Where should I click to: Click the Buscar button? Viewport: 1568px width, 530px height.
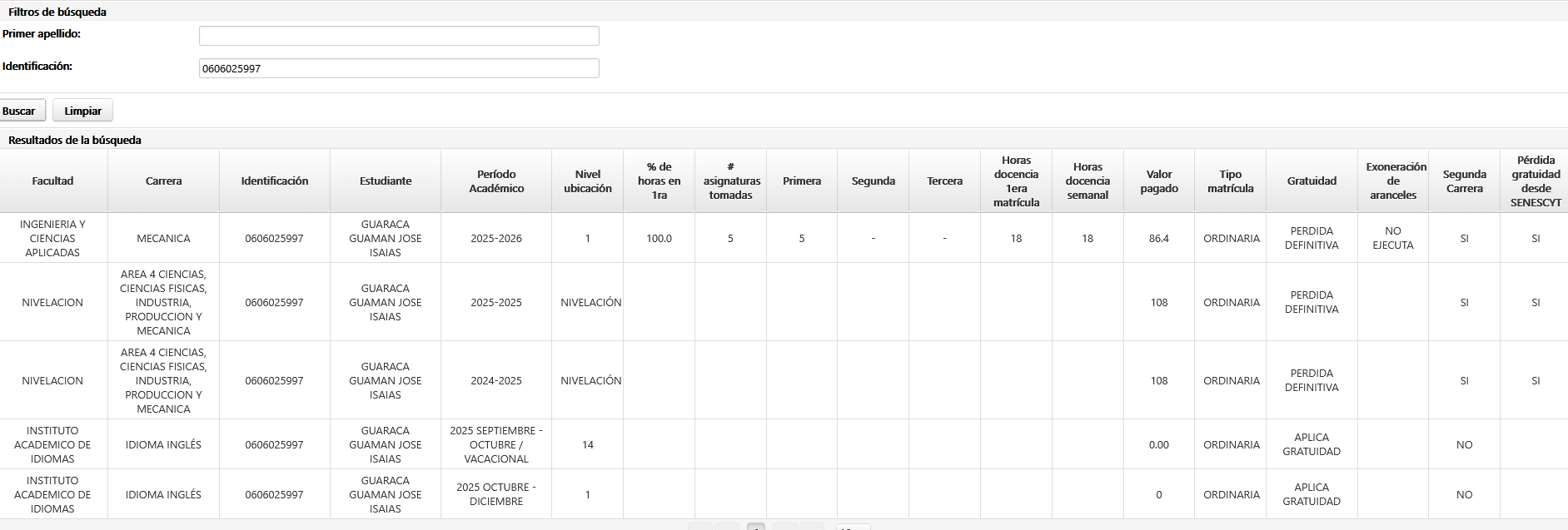click(x=20, y=111)
